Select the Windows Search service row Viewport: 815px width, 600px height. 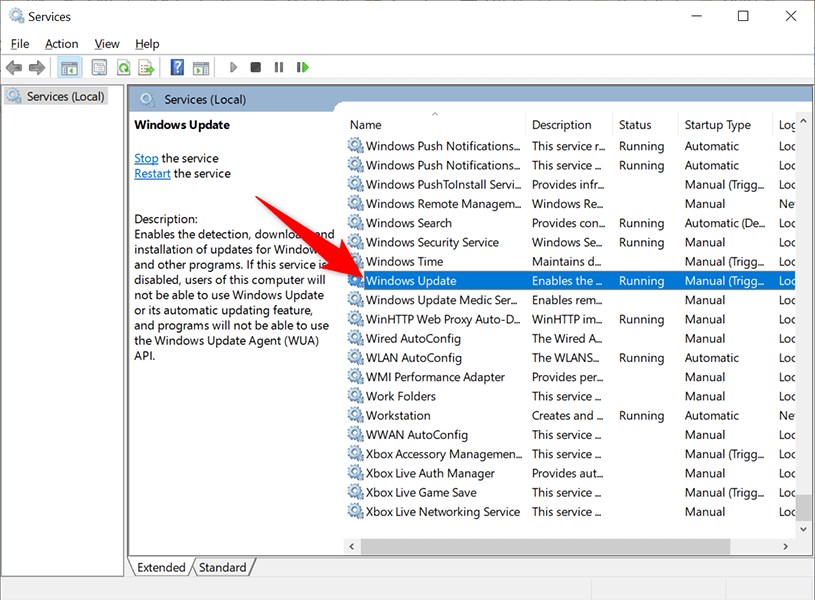click(408, 223)
